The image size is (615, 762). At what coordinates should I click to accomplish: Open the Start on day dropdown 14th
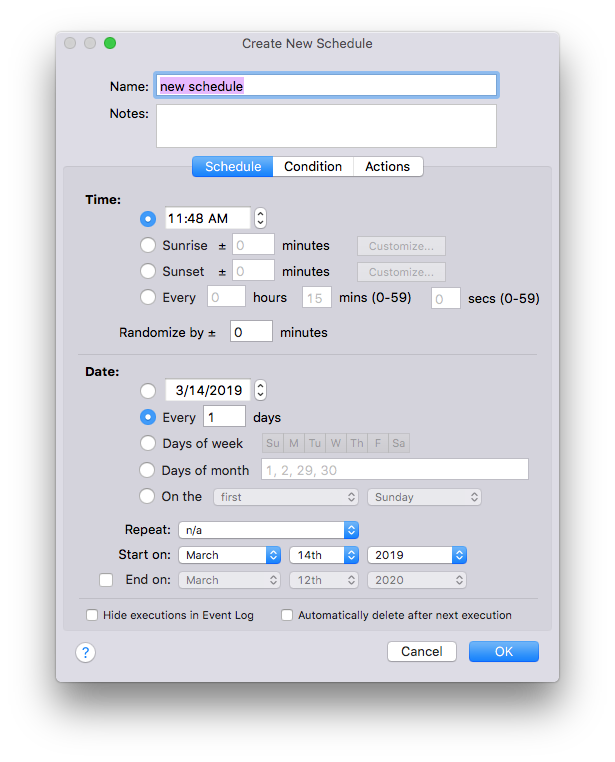[324, 555]
